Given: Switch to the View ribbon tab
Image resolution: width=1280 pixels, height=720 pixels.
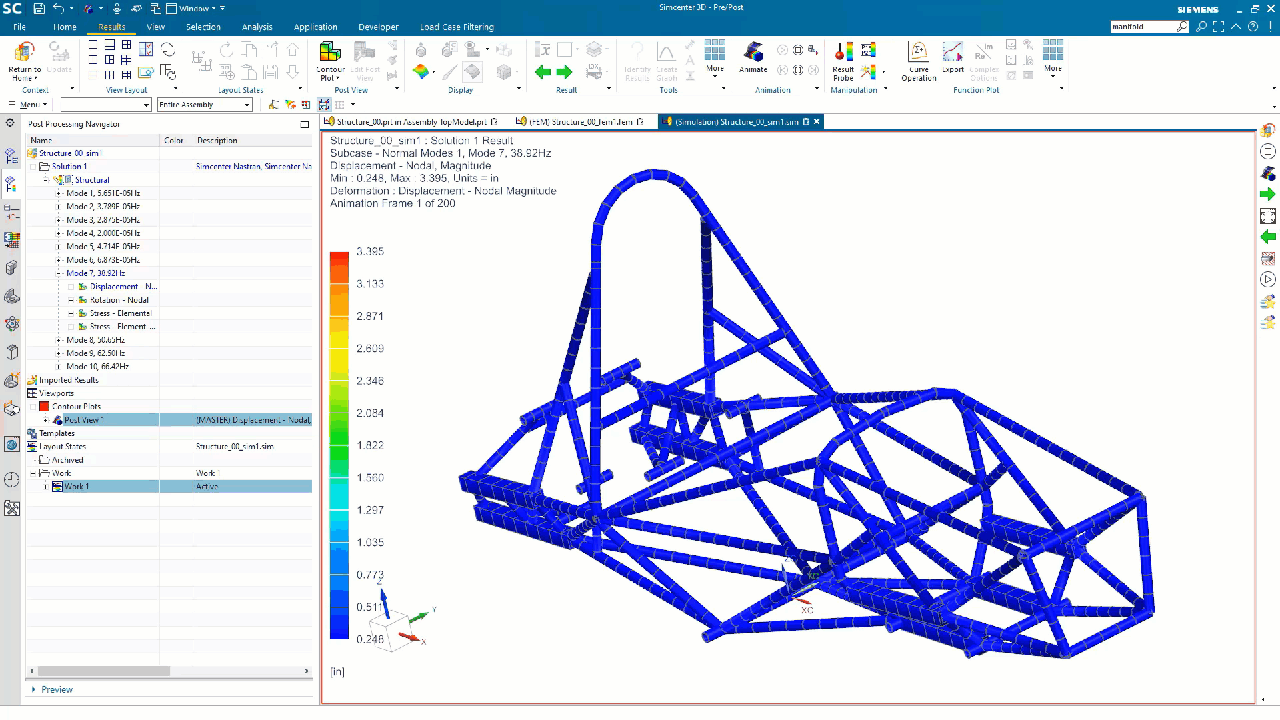Looking at the screenshot, I should (156, 27).
